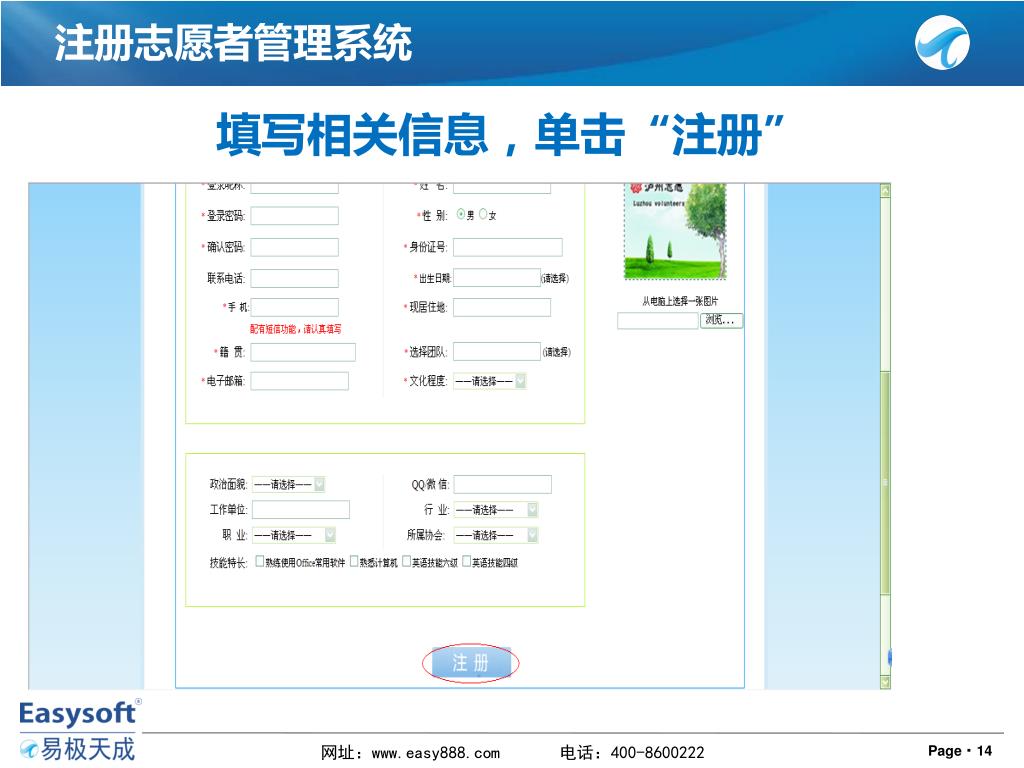Click the 注册 submit button

pos(470,664)
